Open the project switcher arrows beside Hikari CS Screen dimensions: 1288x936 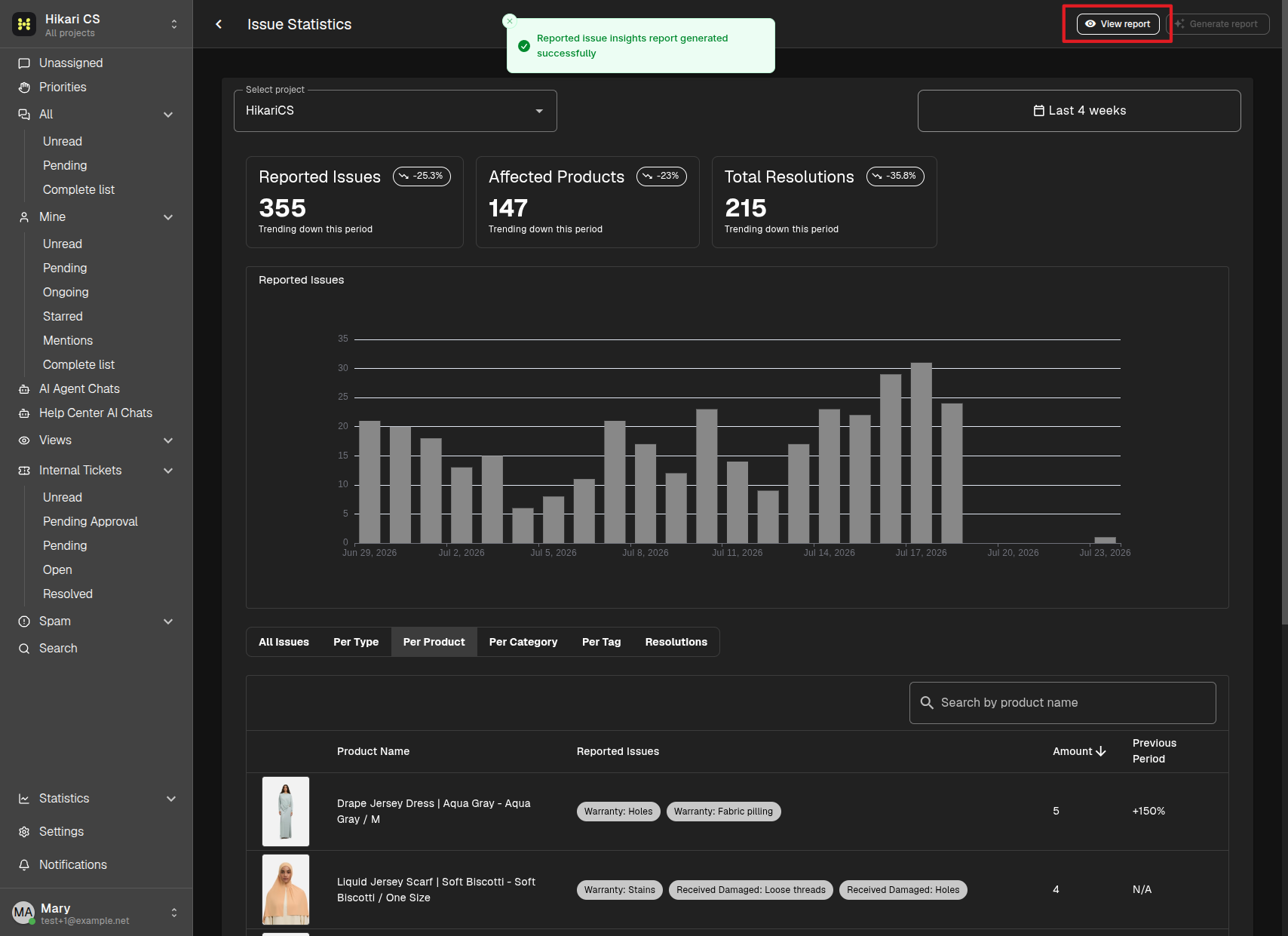(x=174, y=24)
